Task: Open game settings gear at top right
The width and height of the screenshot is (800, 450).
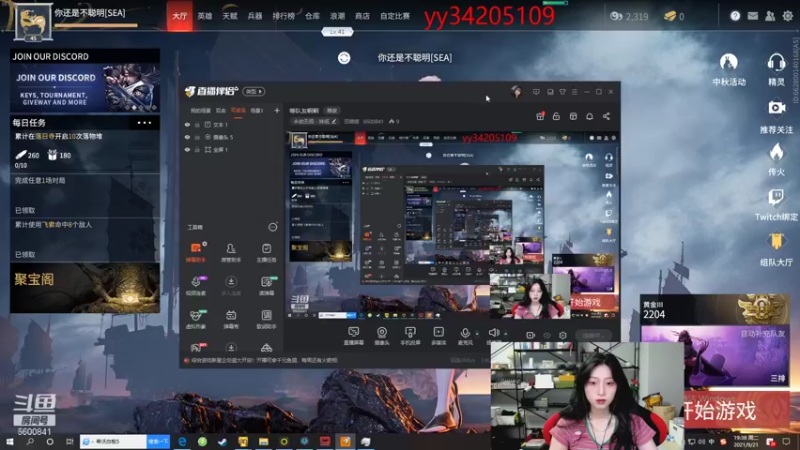Action: click(788, 16)
